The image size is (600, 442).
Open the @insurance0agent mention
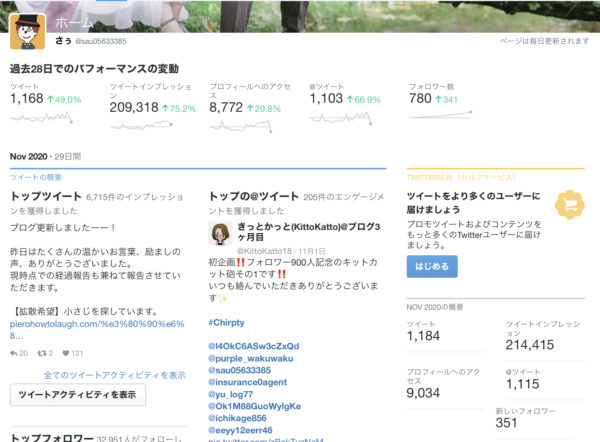coord(248,382)
